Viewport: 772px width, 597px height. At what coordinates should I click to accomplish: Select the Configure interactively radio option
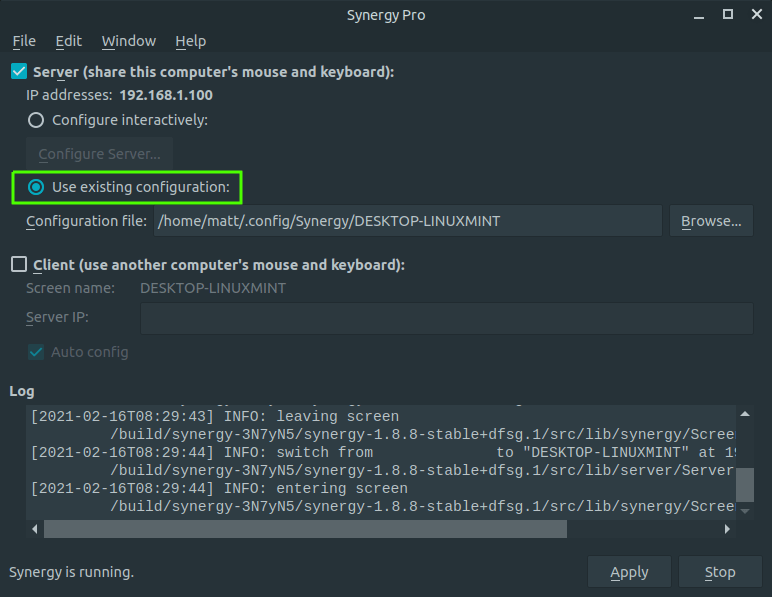tap(36, 120)
